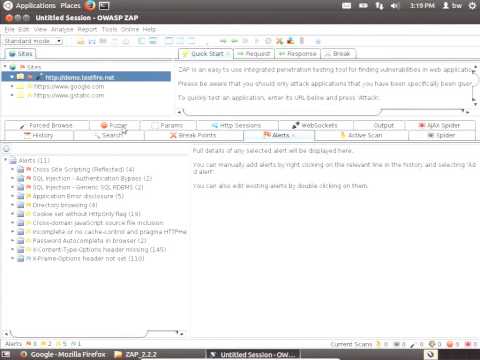
Task: Open the Standard mode dropdown
Action: 33,41
